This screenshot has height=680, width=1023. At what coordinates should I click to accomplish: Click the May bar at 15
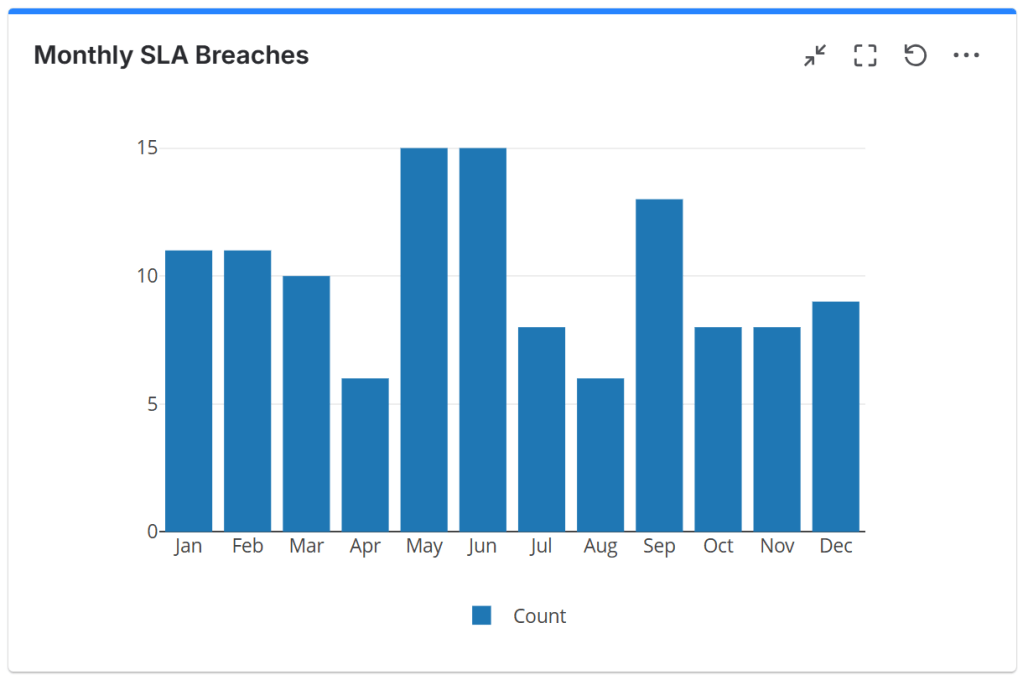424,339
